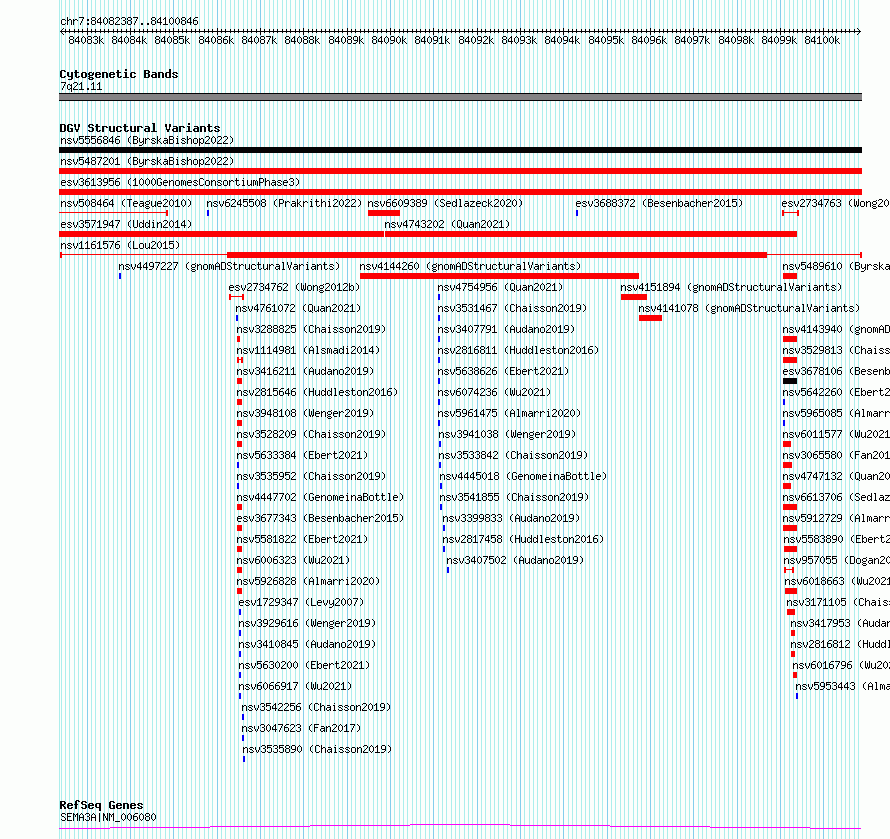
Task: Select the black nsv5556846 variant bar
Action: pyautogui.click(x=460, y=150)
